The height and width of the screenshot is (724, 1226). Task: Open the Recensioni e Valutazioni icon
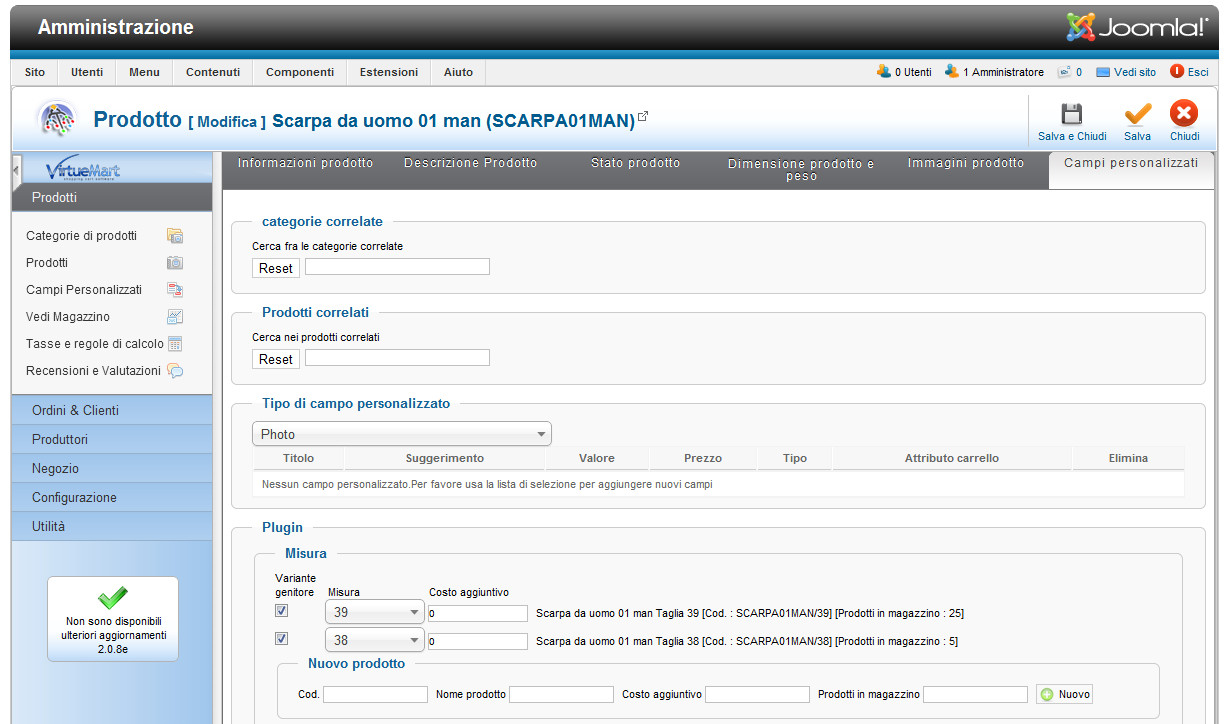pyautogui.click(x=175, y=371)
